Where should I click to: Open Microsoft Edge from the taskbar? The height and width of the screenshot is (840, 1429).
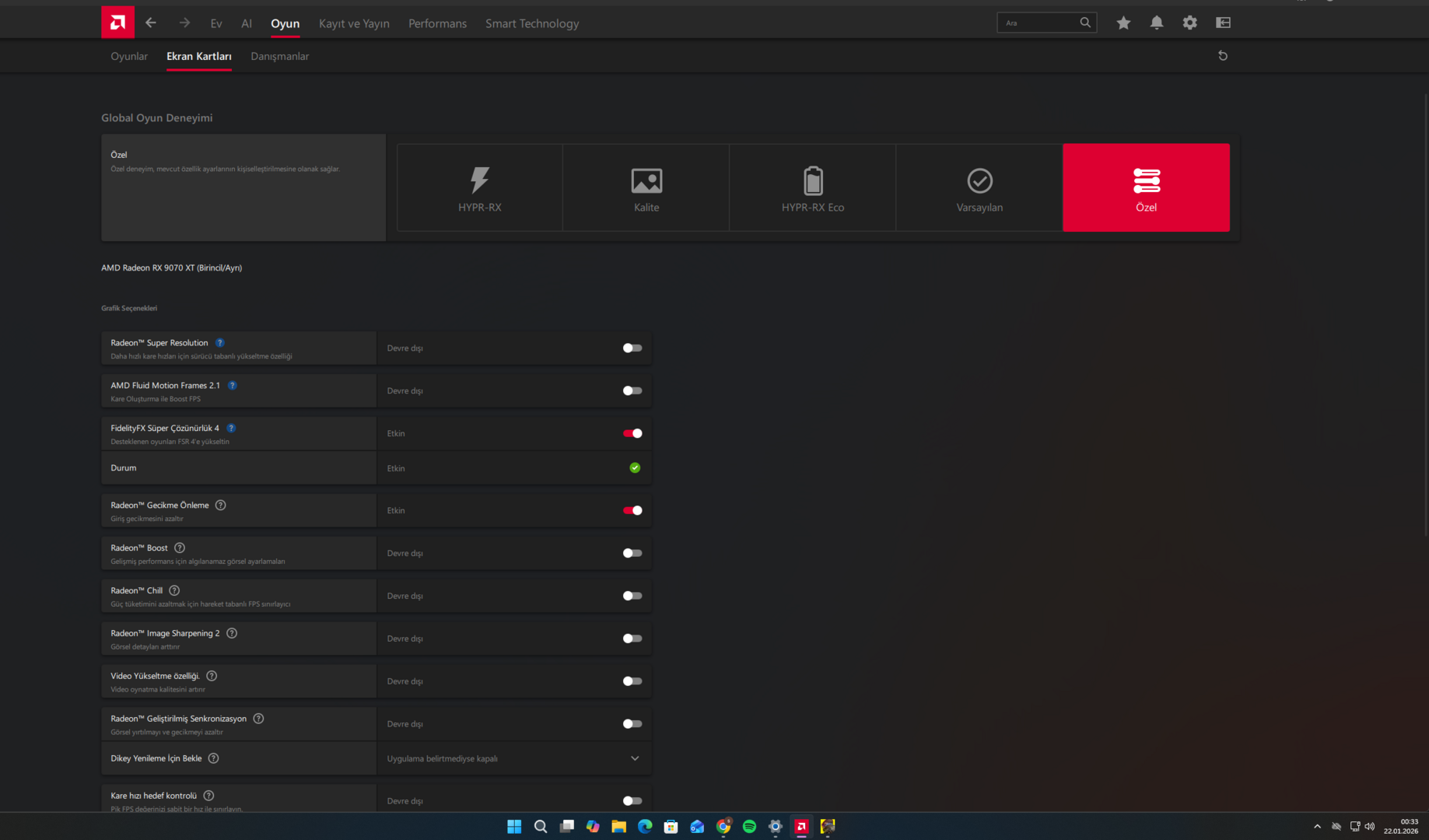[x=645, y=826]
